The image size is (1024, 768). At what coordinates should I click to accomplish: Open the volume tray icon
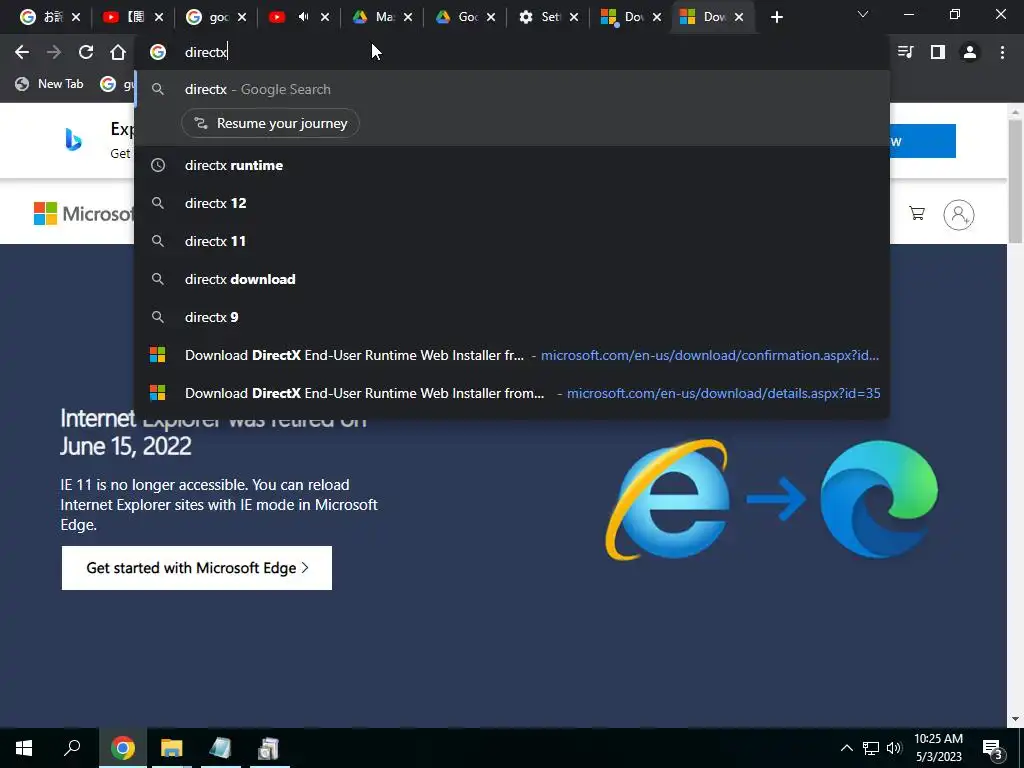[894, 748]
